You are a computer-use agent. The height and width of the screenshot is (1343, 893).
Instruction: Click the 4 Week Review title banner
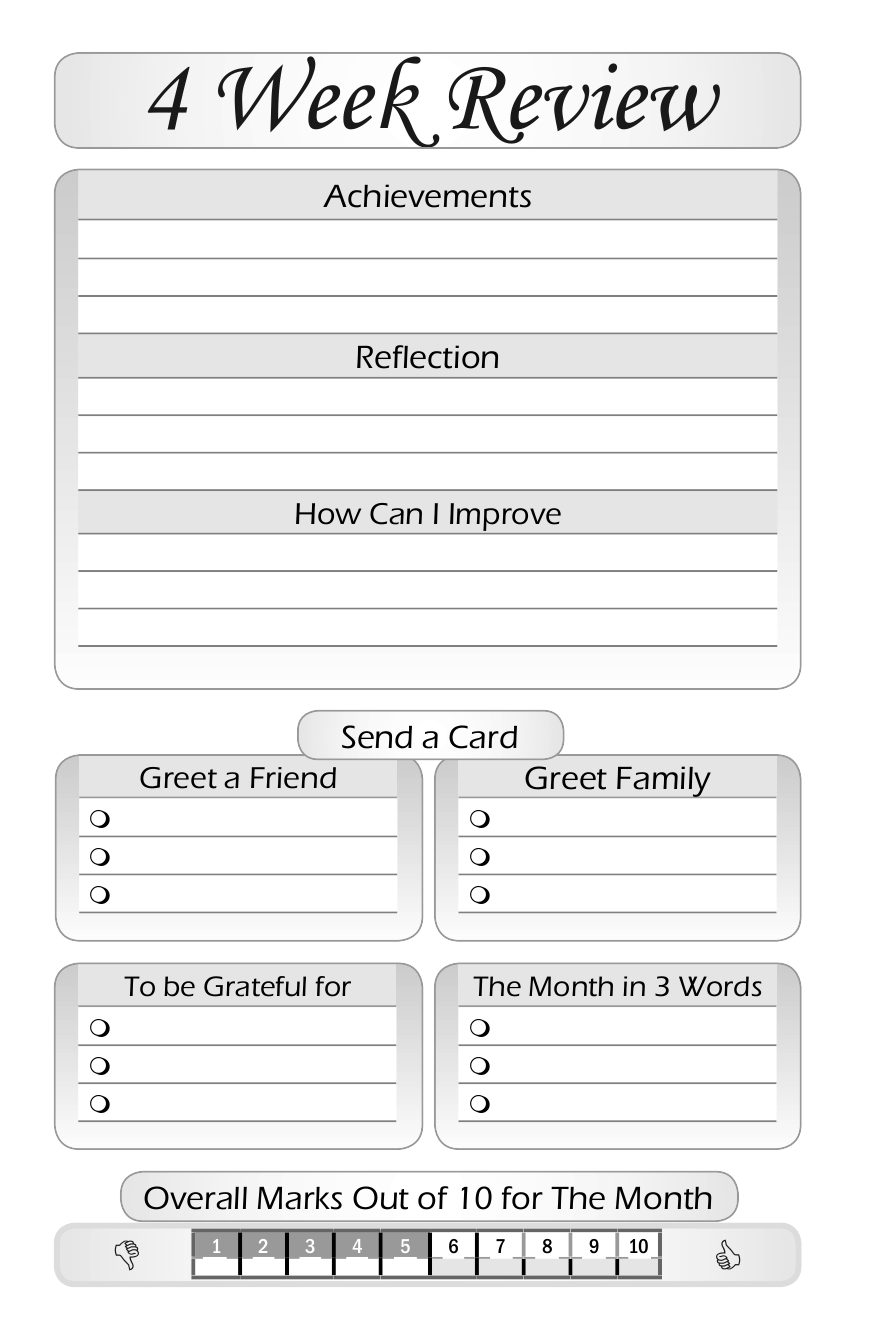pos(427,101)
